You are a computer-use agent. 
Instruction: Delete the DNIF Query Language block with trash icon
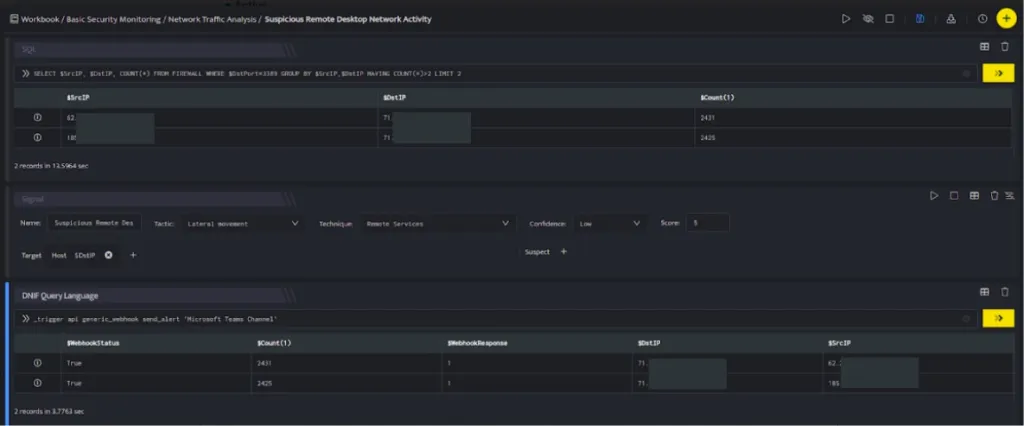coord(1004,292)
